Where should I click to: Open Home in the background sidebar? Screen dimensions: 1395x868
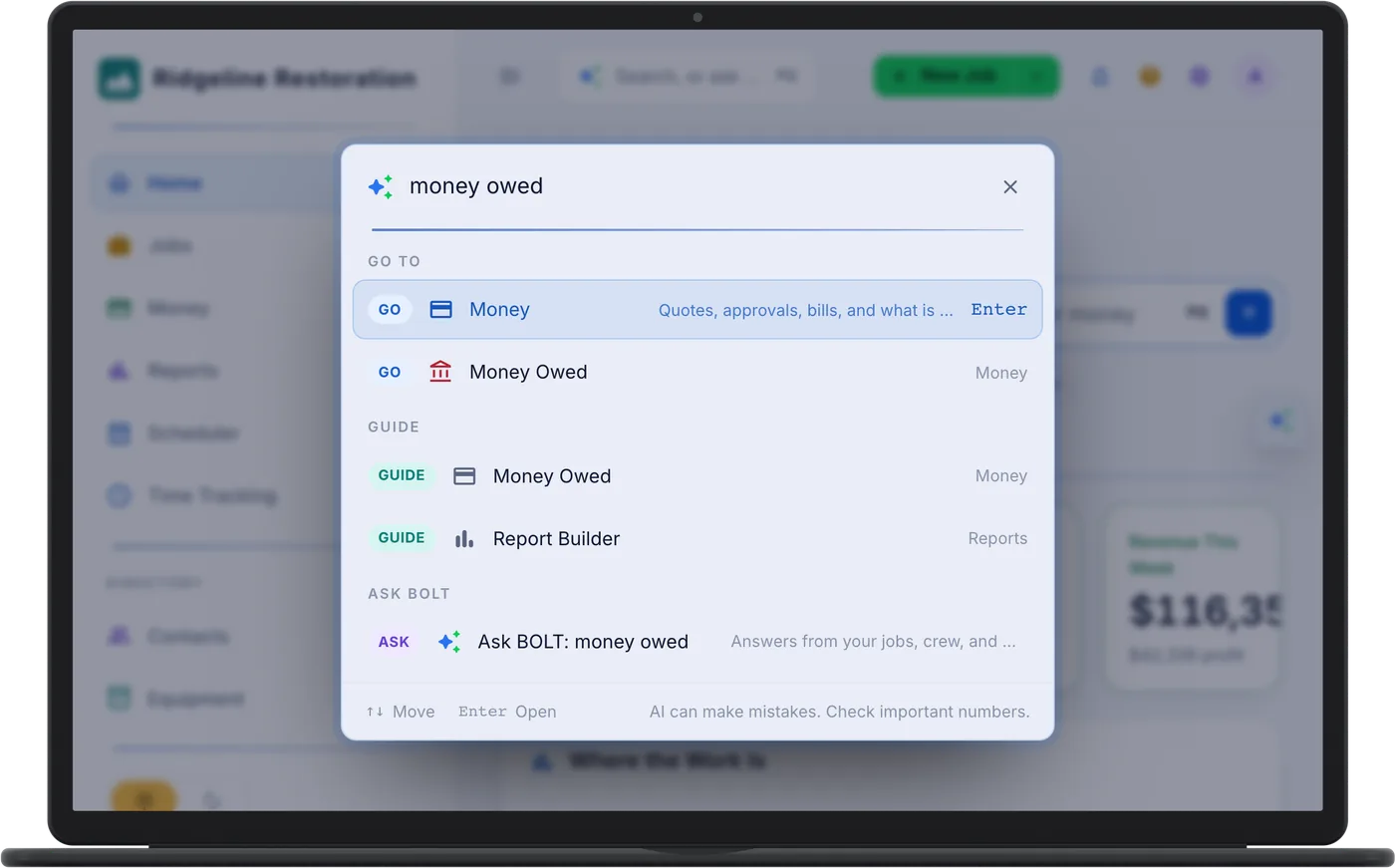(214, 183)
